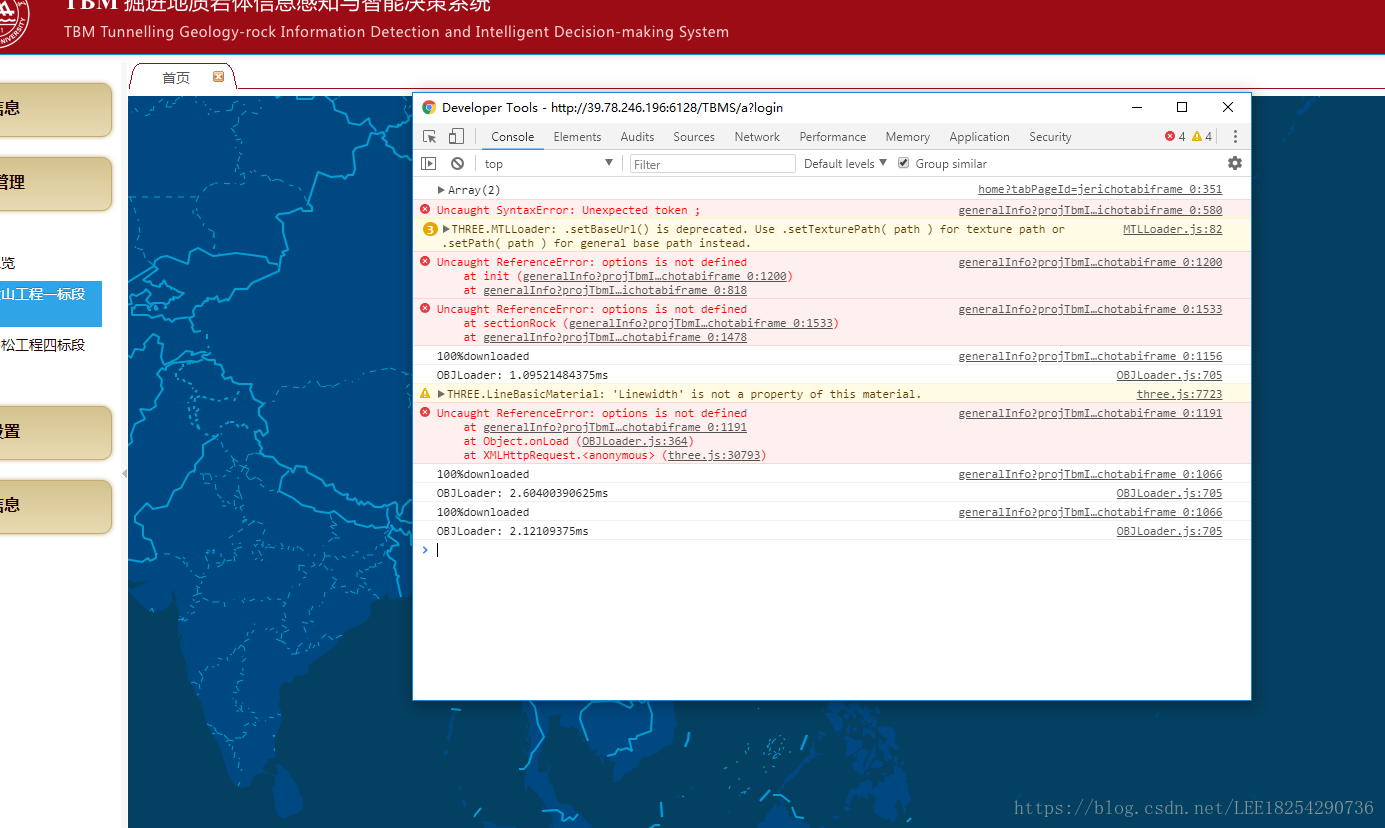Expand the THREE.LineBasicMaterial warning message

point(441,394)
